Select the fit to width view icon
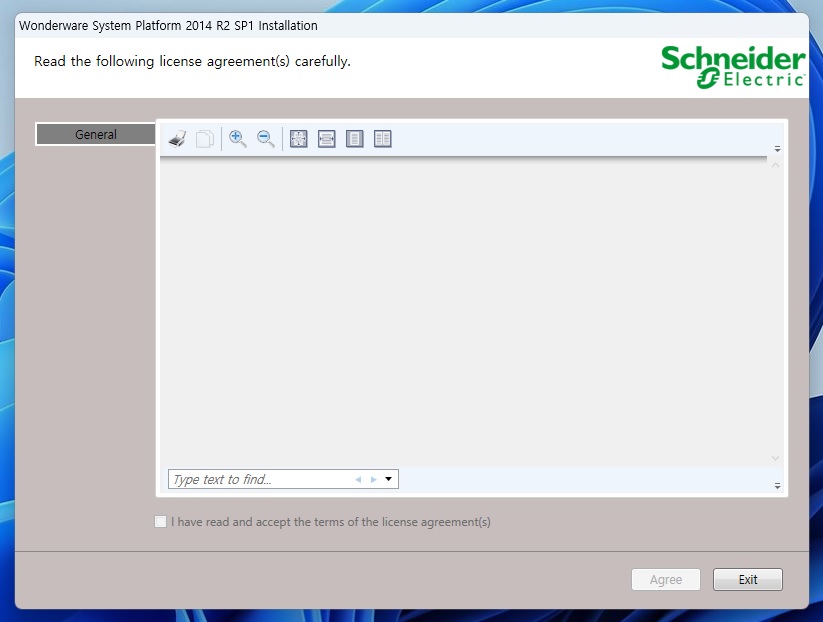 (326, 139)
